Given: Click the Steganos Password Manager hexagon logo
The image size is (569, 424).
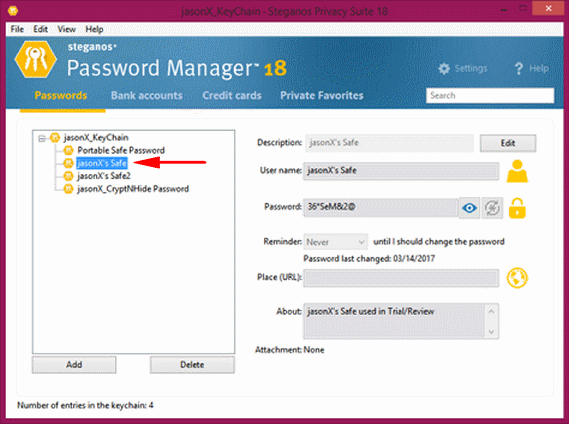Looking at the screenshot, I should click(x=36, y=60).
